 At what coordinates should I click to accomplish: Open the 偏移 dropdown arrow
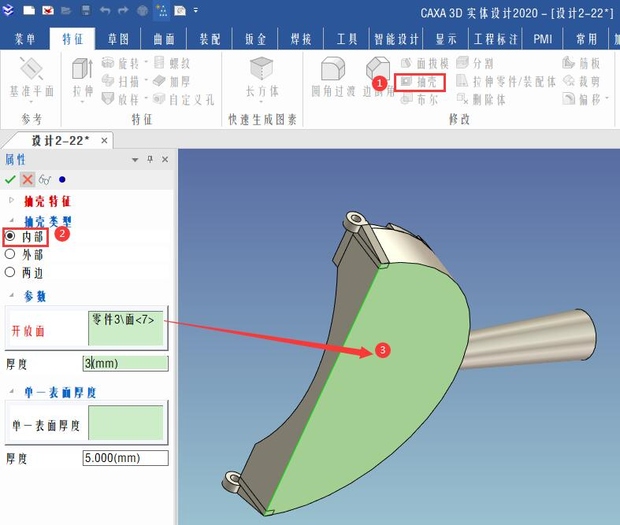(607, 98)
